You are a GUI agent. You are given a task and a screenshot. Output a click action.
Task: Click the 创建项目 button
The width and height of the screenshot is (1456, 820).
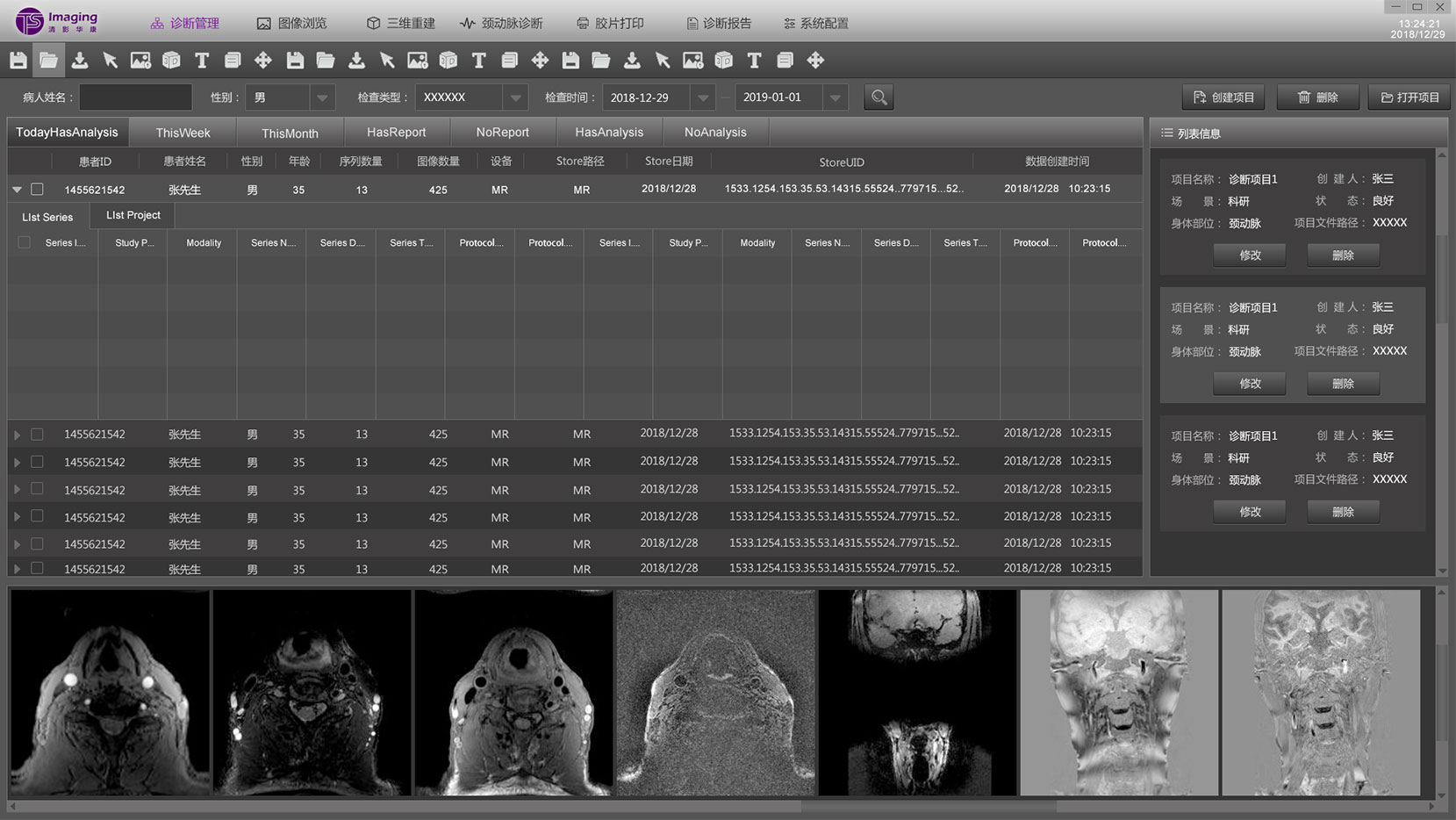pos(1223,97)
